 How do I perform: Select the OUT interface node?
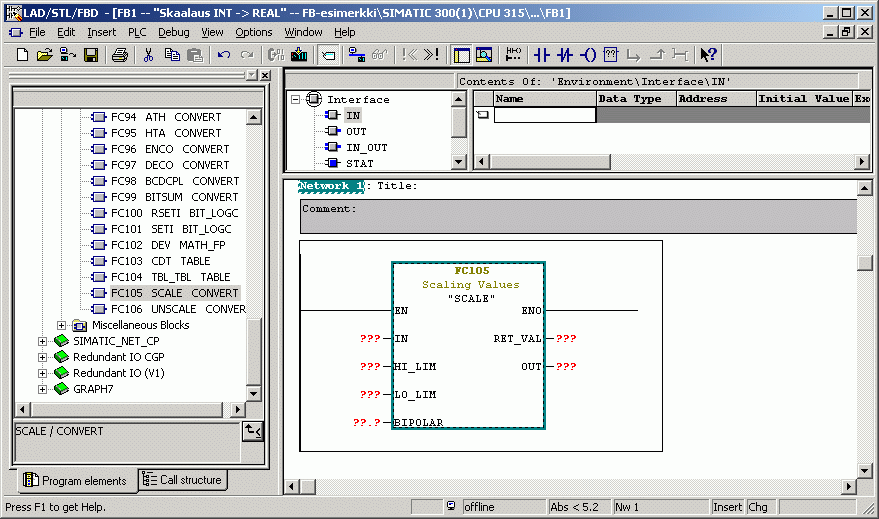click(356, 132)
